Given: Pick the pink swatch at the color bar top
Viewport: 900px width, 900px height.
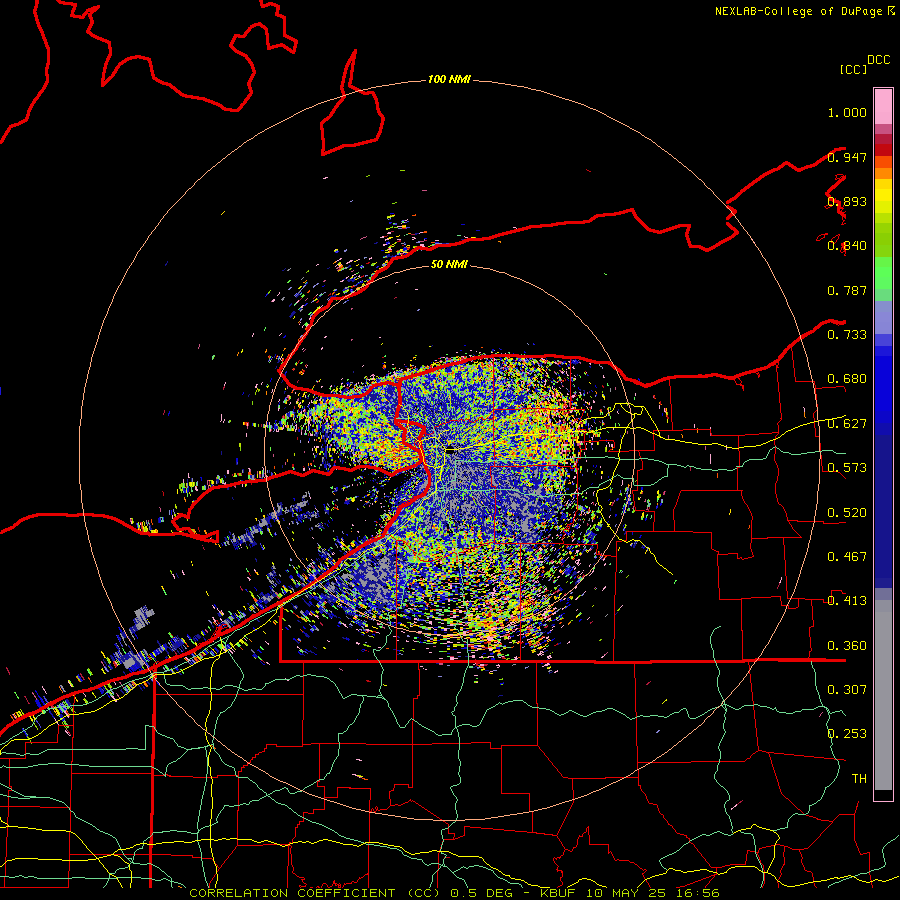Looking at the screenshot, I should point(883,106).
